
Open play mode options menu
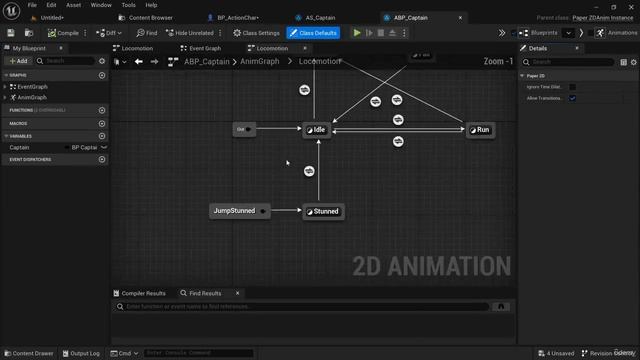click(404, 33)
